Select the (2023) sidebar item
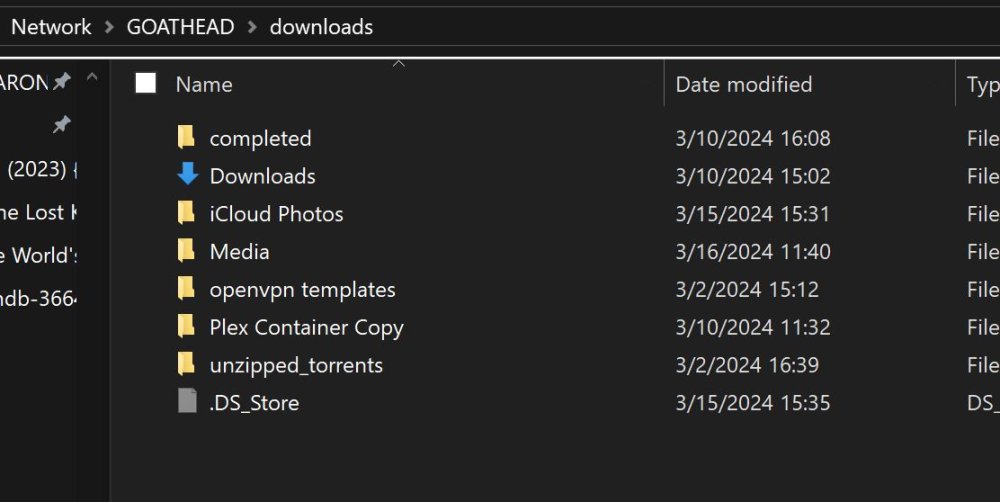Image resolution: width=1000 pixels, height=502 pixels. [38, 170]
